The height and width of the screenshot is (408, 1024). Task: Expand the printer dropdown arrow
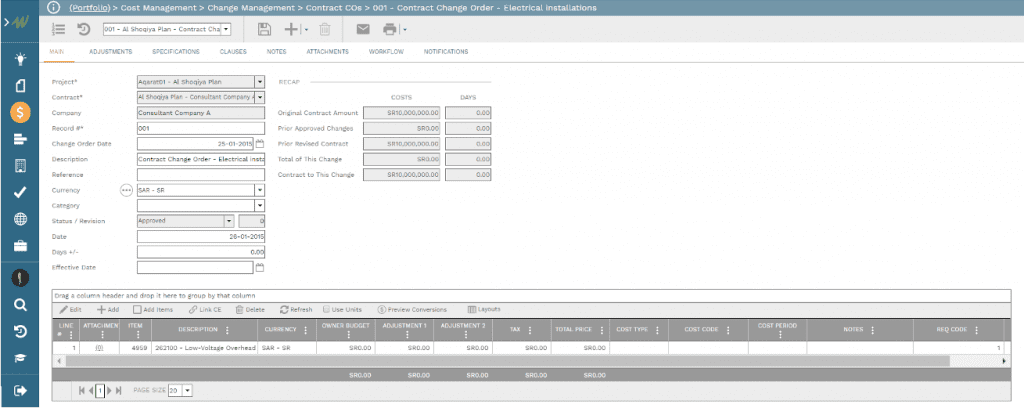[x=405, y=30]
